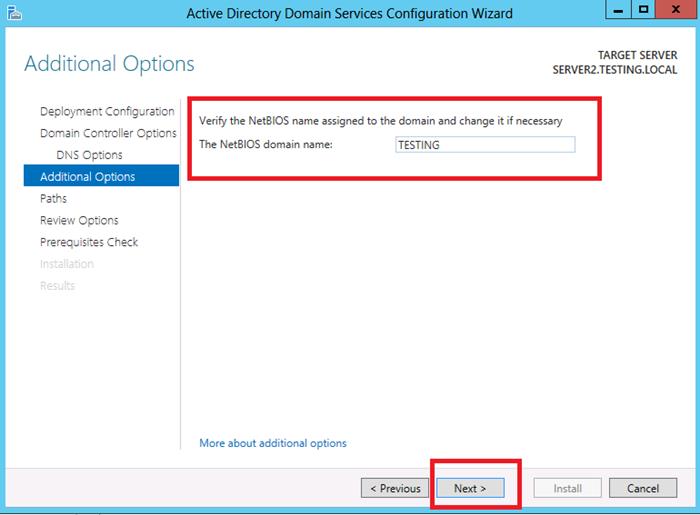Click 'The NetBIOS domain name:' label
Image resolution: width=700 pixels, height=515 pixels.
pyautogui.click(x=266, y=145)
